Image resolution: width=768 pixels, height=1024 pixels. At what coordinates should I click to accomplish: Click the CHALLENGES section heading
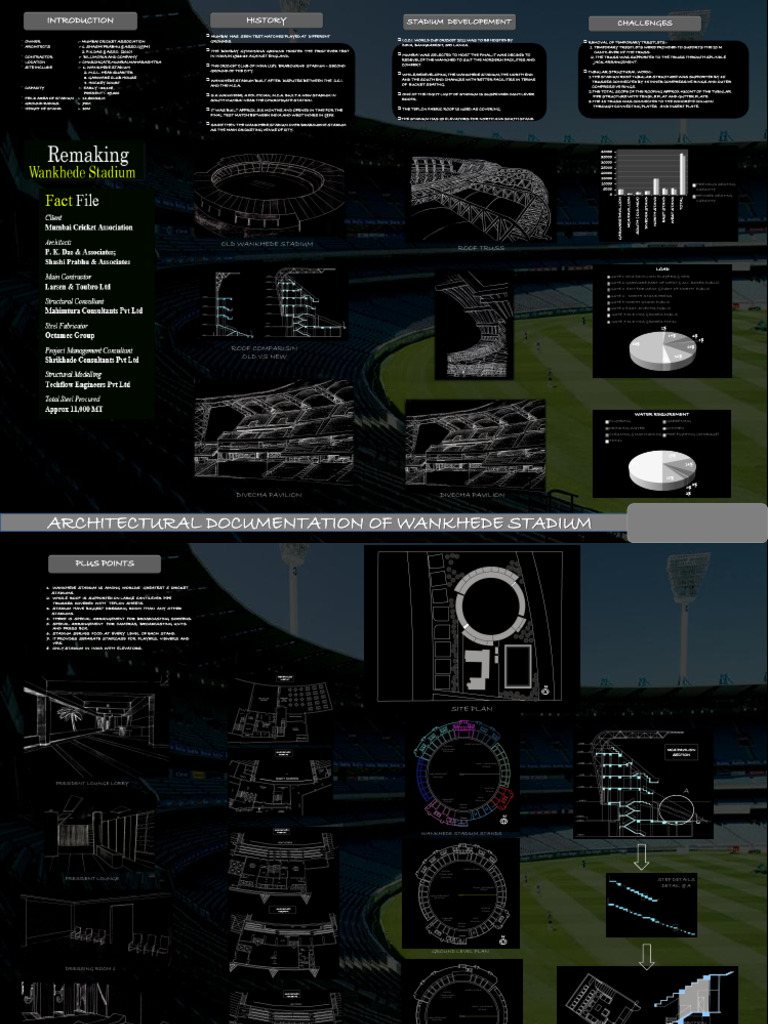pos(645,24)
